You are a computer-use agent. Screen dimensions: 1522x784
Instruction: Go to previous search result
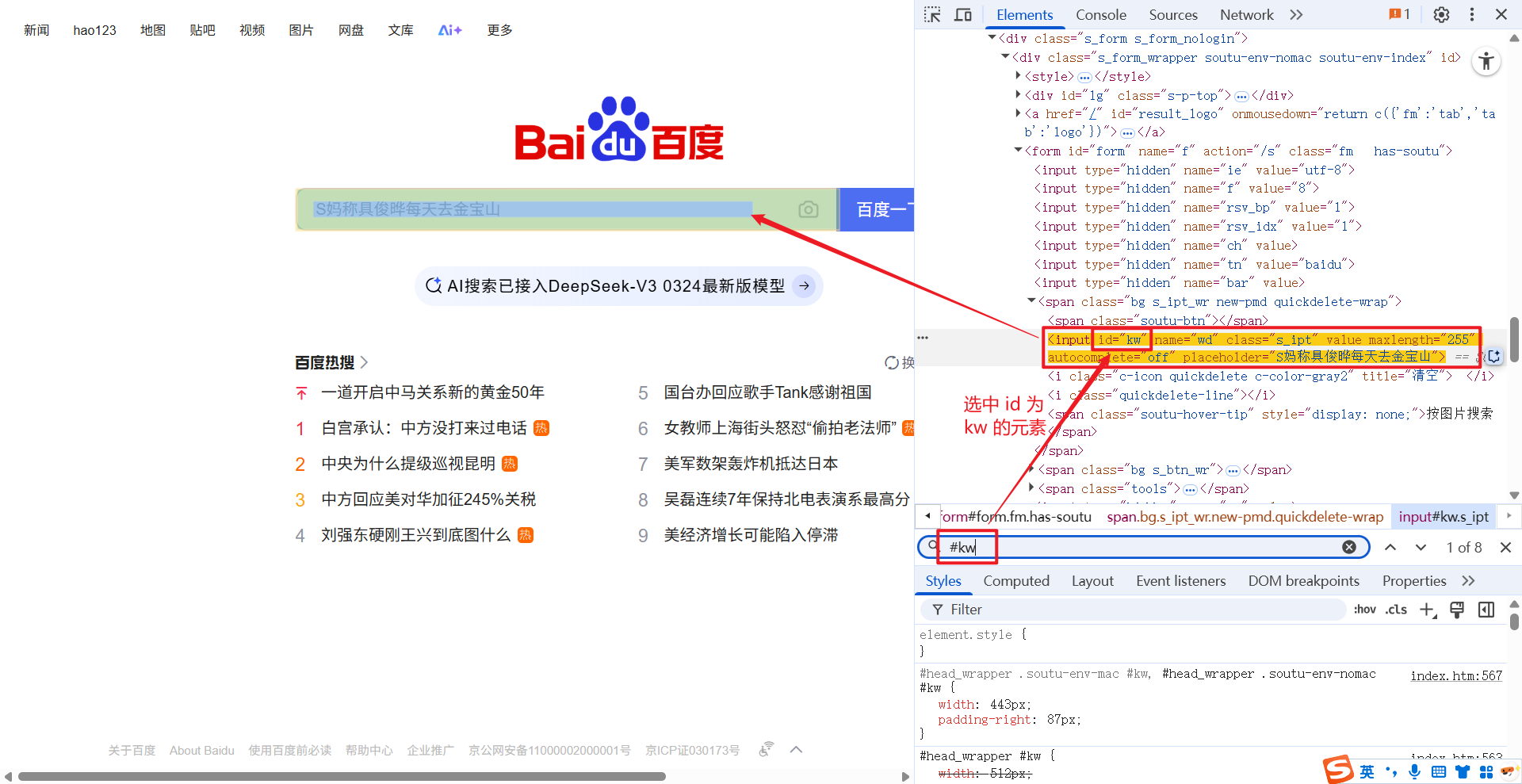(1390, 547)
